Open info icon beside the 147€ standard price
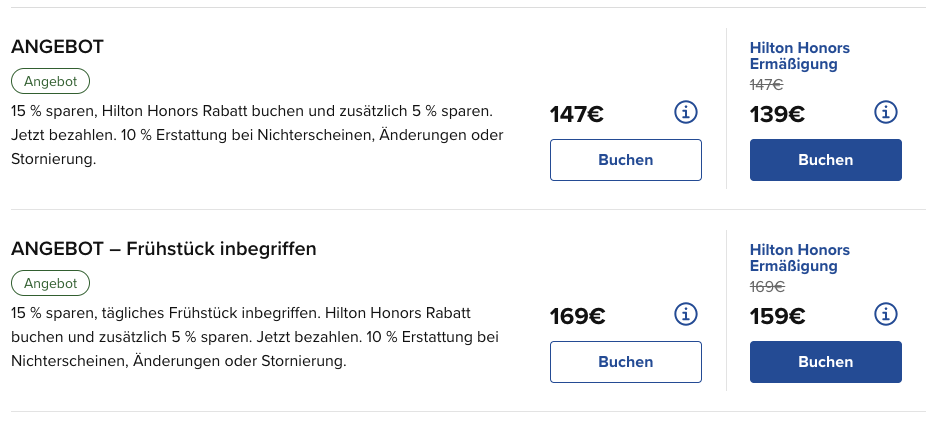939x423 pixels. (686, 112)
